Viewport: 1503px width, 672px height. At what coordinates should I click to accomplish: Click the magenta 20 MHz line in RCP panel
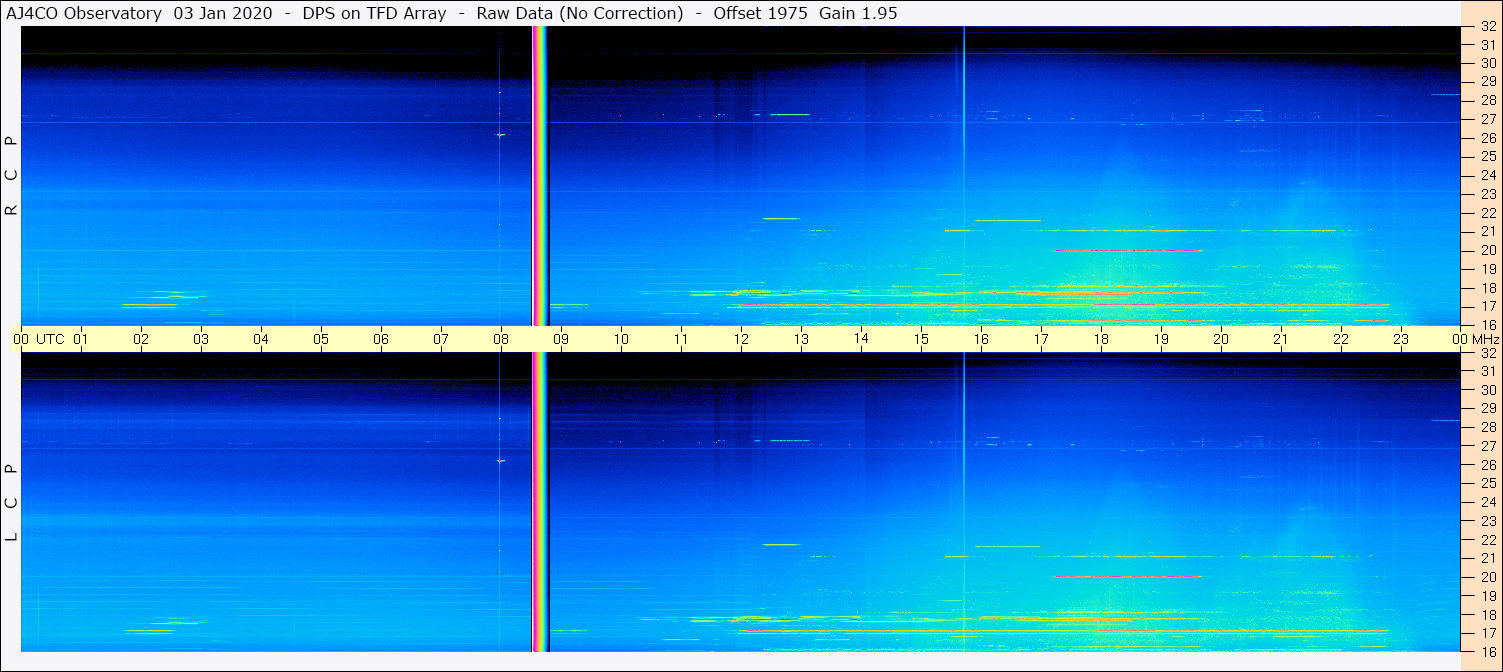[x=1128, y=250]
